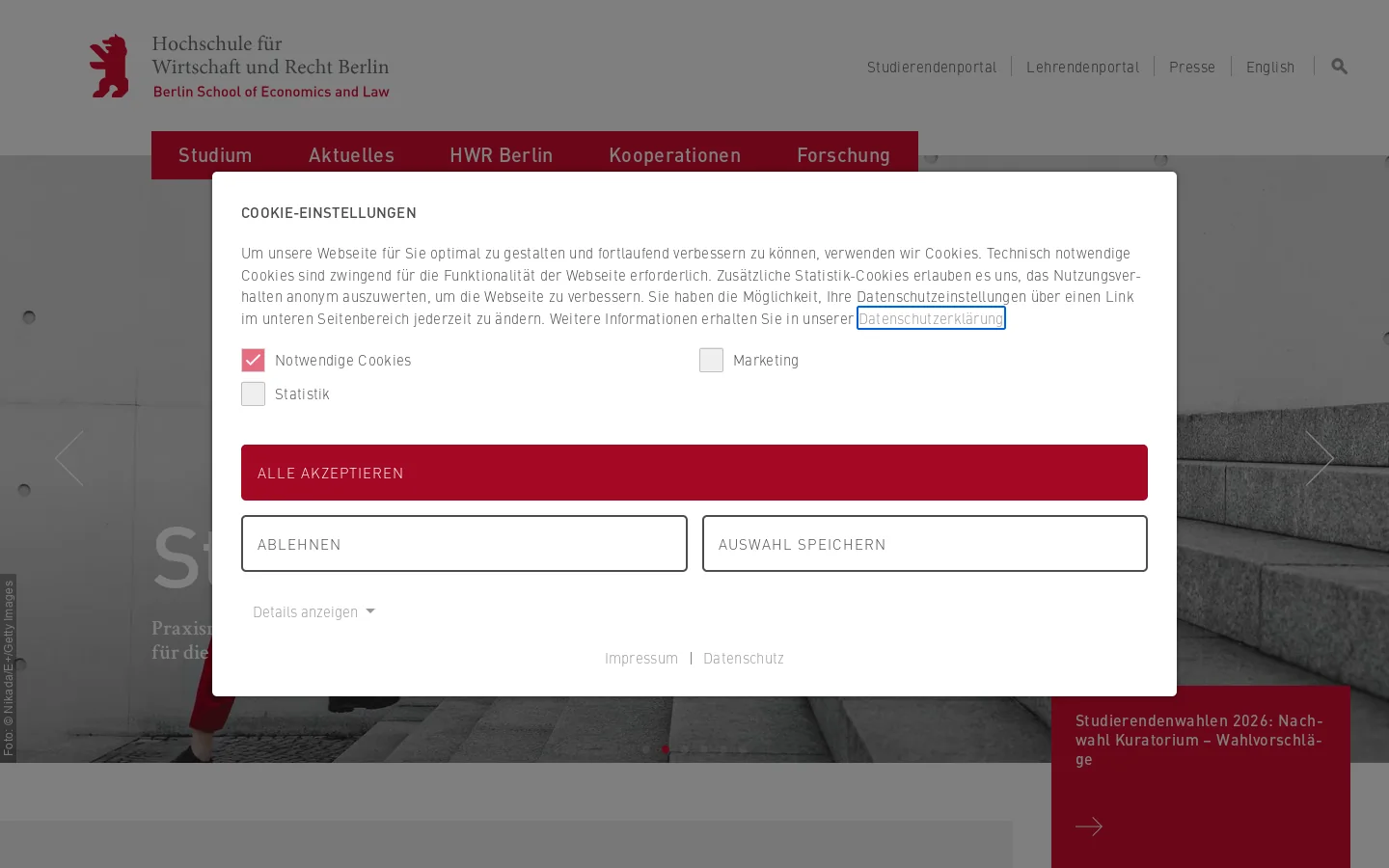Screen dimensions: 1389x868
Task: Open the Studium menu
Action: pos(215,155)
